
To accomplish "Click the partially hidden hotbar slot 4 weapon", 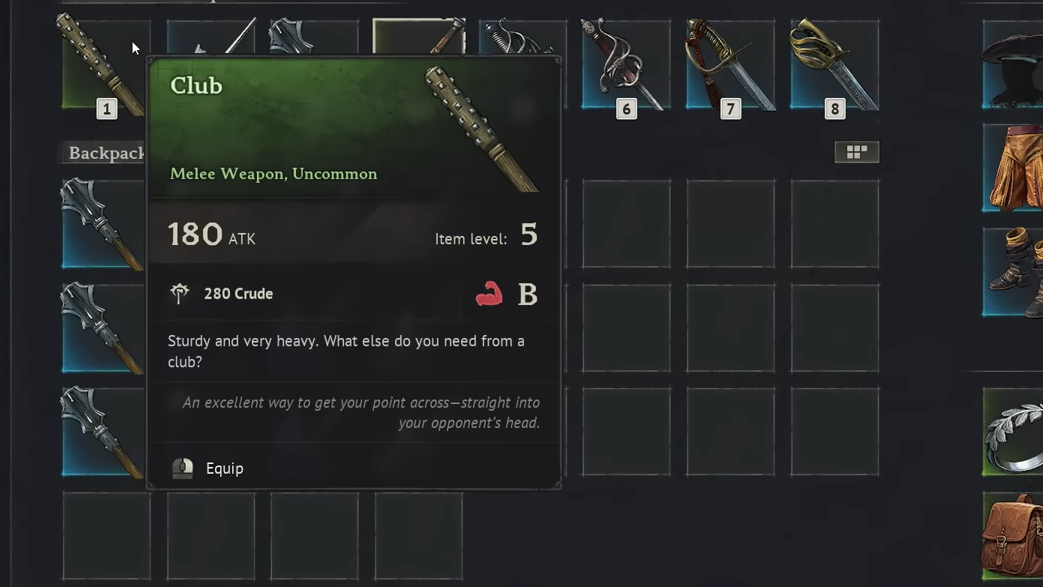I will 418,37.
